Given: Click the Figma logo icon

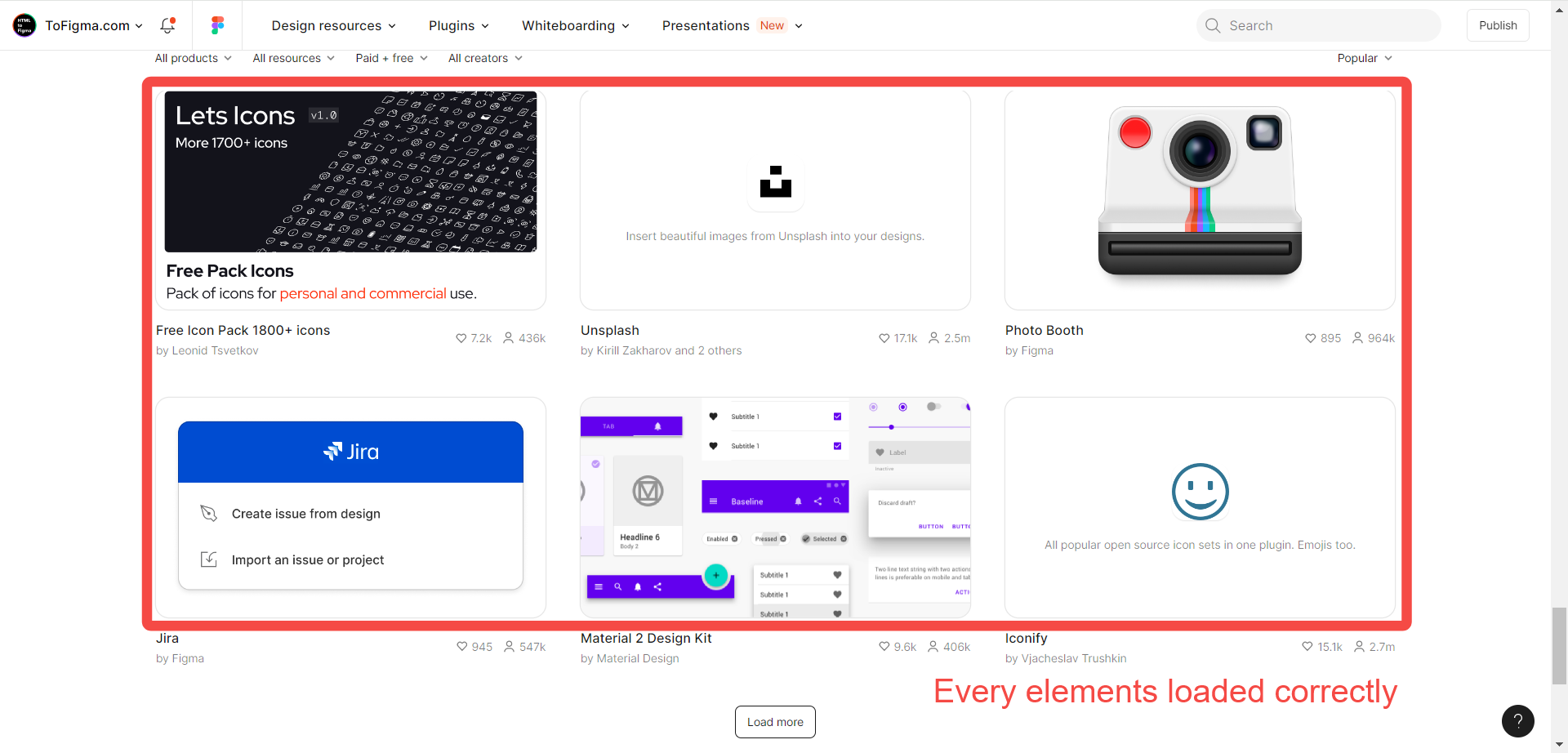Looking at the screenshot, I should [x=217, y=25].
